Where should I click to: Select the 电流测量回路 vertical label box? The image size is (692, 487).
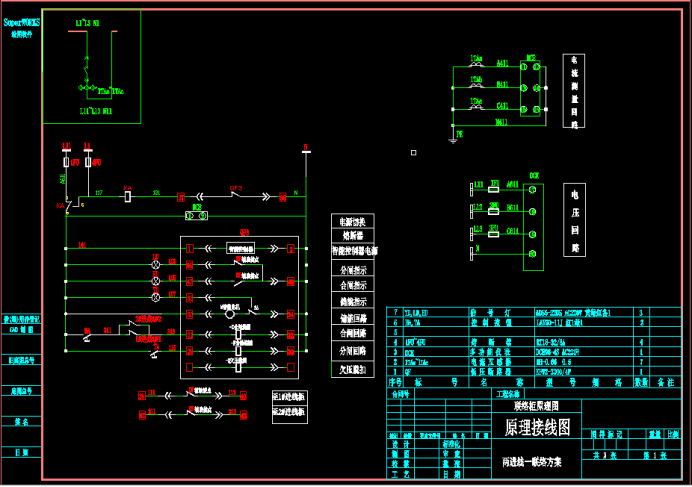574,91
